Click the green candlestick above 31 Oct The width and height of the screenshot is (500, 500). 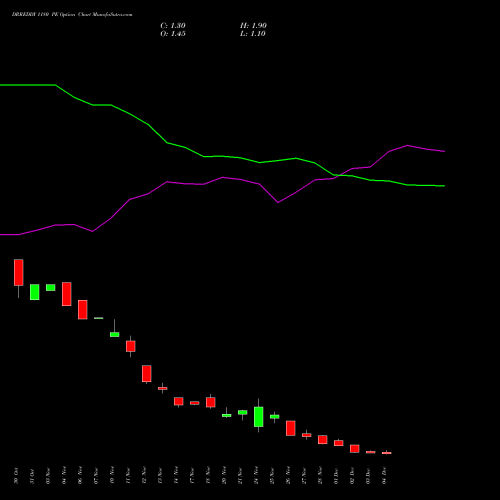(35, 292)
